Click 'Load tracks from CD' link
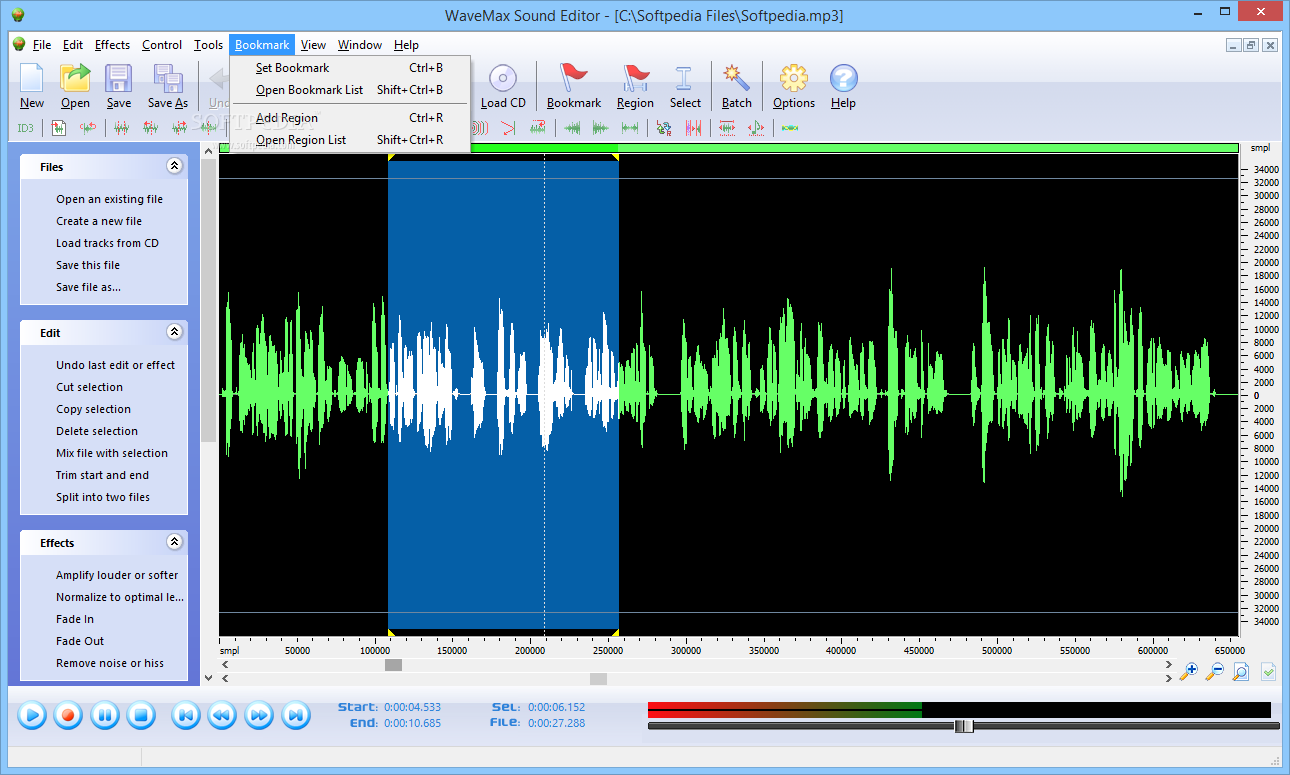This screenshot has width=1290, height=775. [107, 243]
